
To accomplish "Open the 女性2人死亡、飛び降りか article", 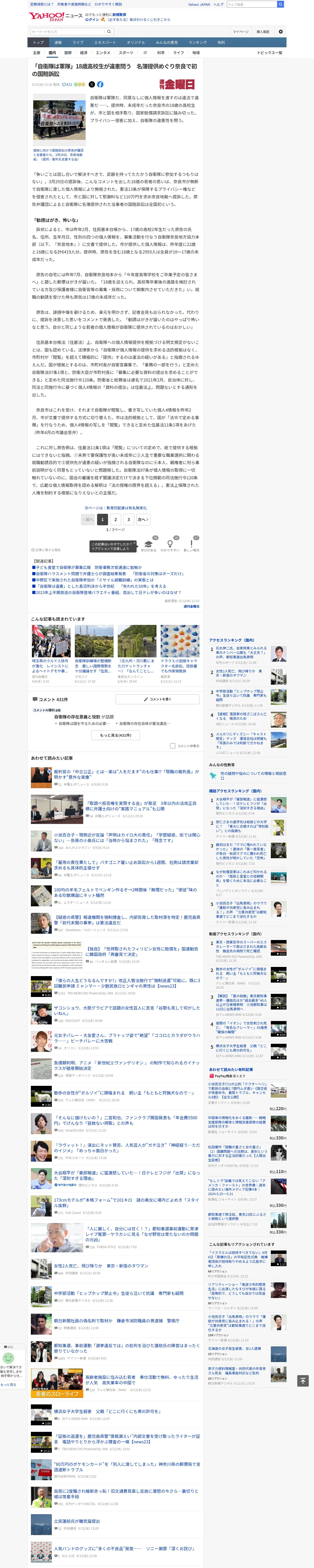I will point(101,1265).
